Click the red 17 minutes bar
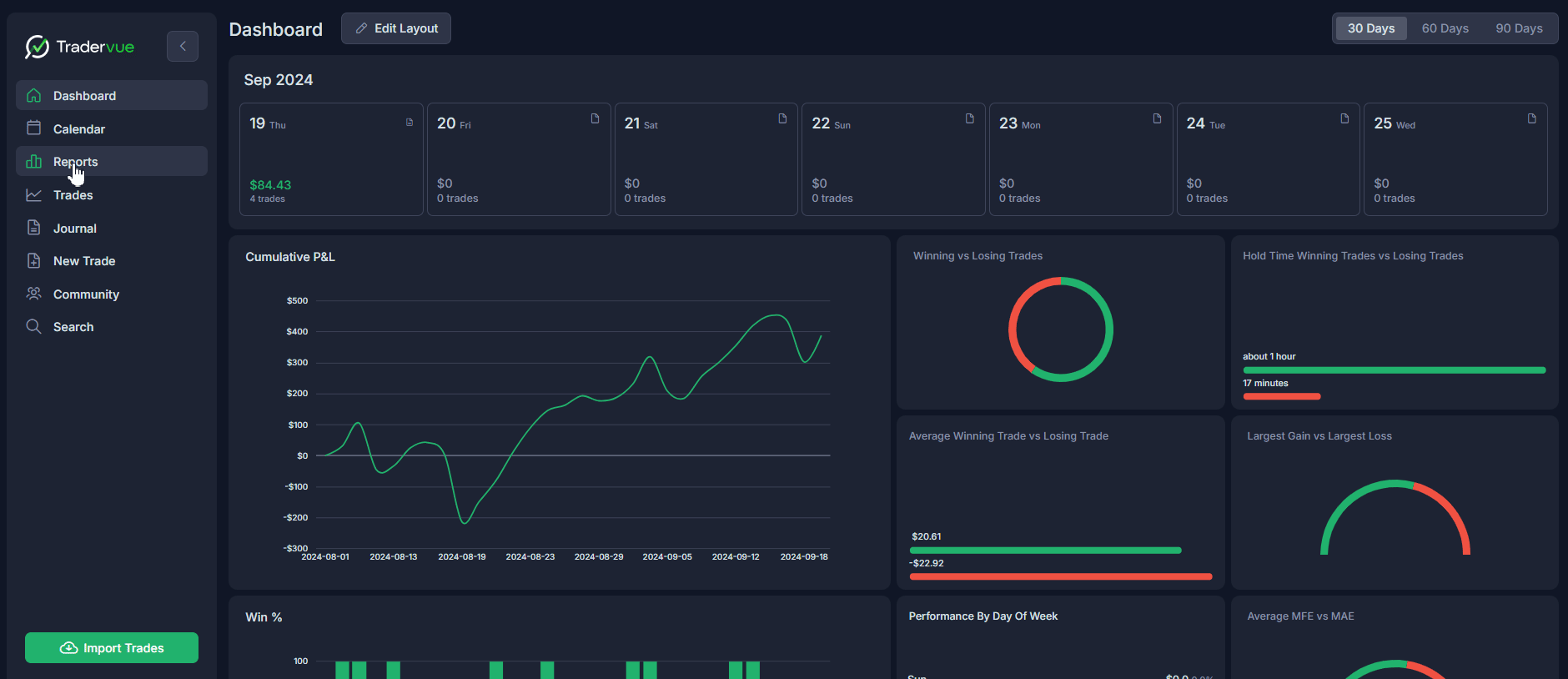This screenshot has height=679, width=1568. click(1282, 396)
